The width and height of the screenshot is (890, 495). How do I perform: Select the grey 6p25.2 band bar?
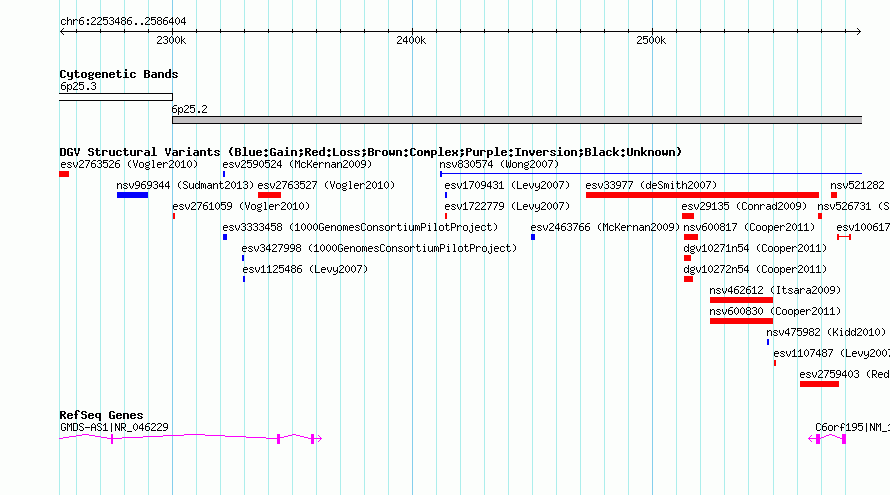pyautogui.click(x=517, y=120)
